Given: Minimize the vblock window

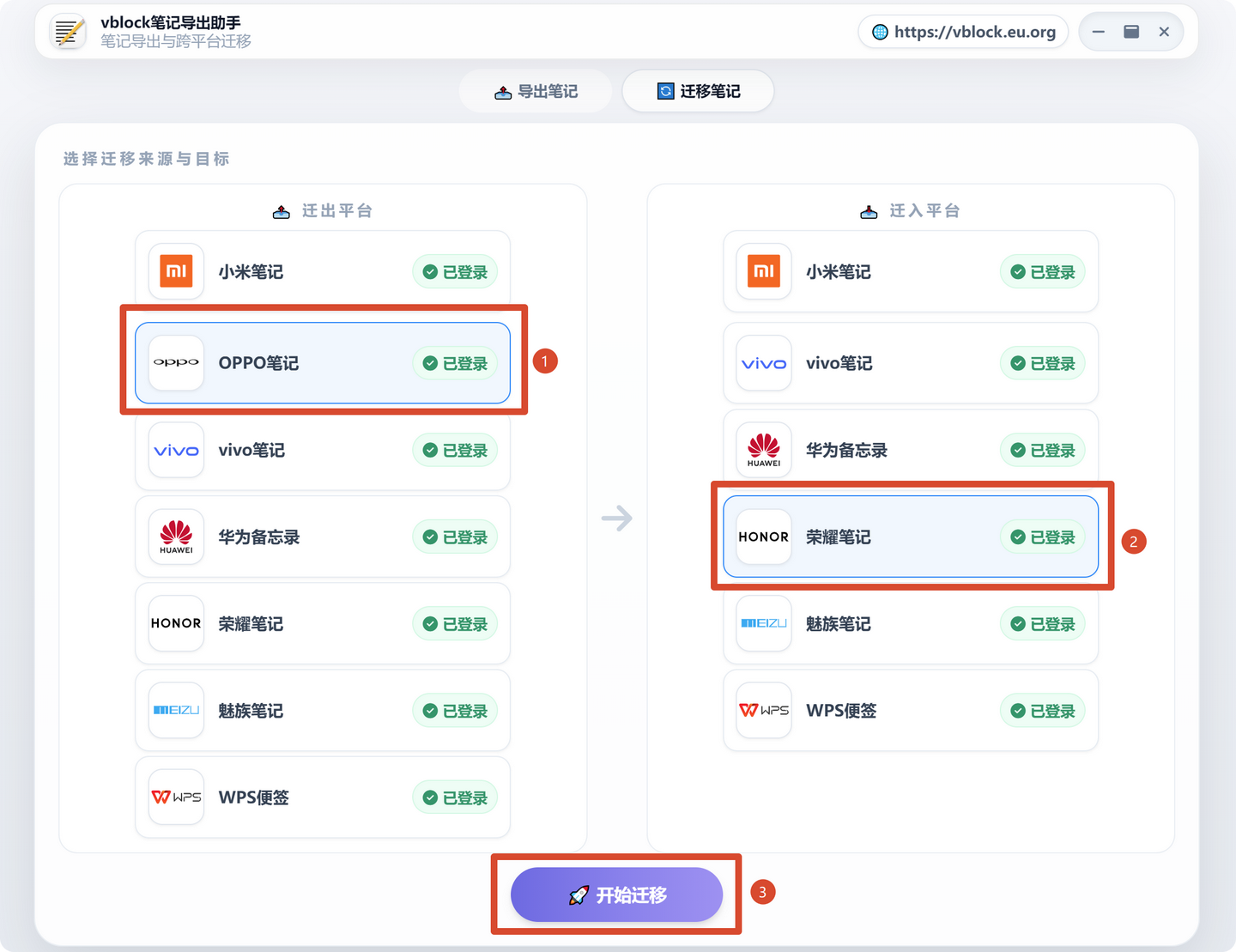Looking at the screenshot, I should (1098, 32).
